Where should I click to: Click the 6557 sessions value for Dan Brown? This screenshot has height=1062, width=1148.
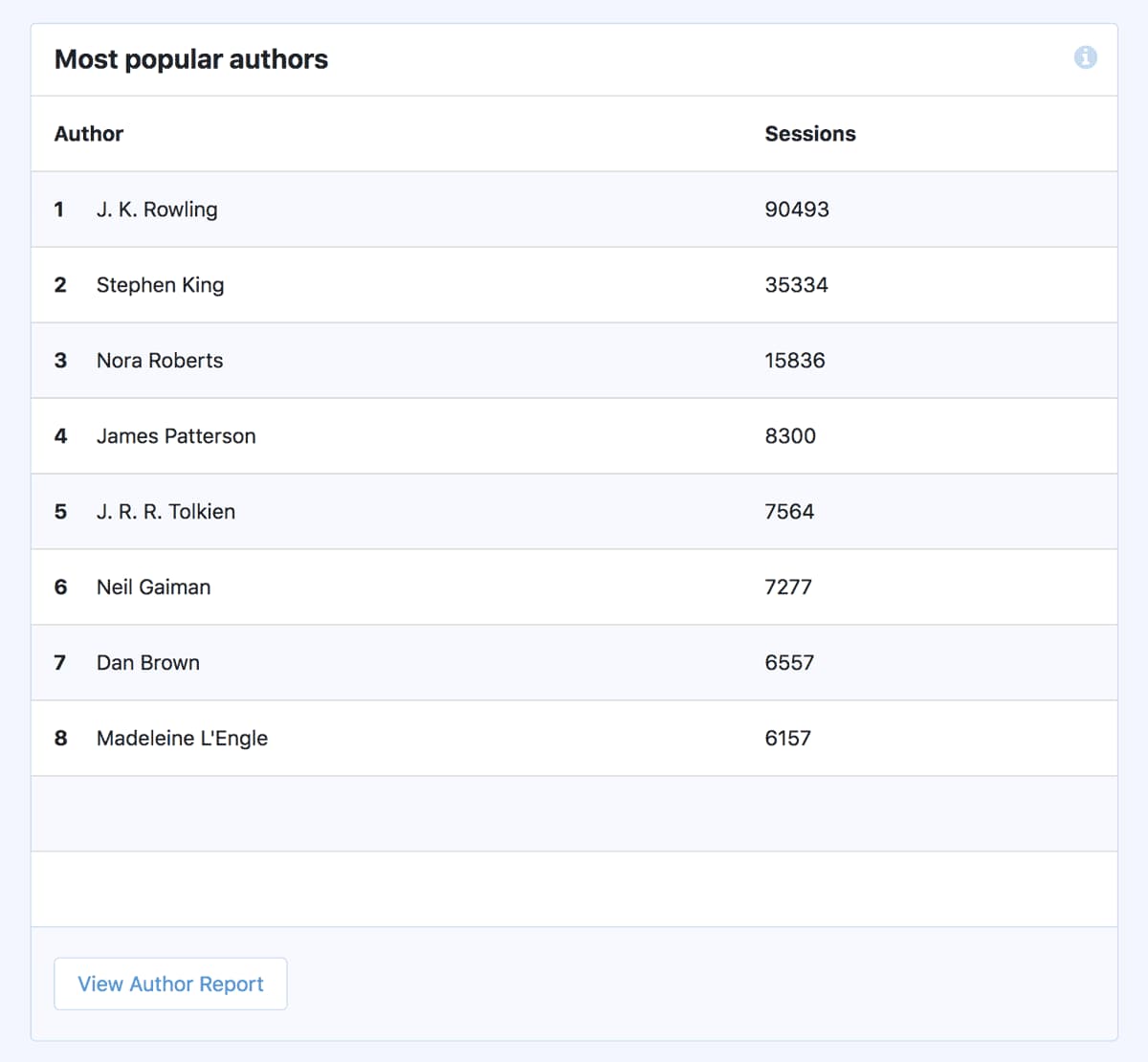(789, 662)
